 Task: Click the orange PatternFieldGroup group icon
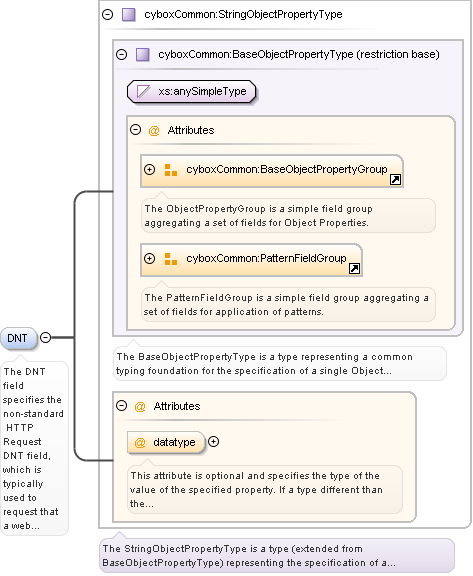point(171,259)
